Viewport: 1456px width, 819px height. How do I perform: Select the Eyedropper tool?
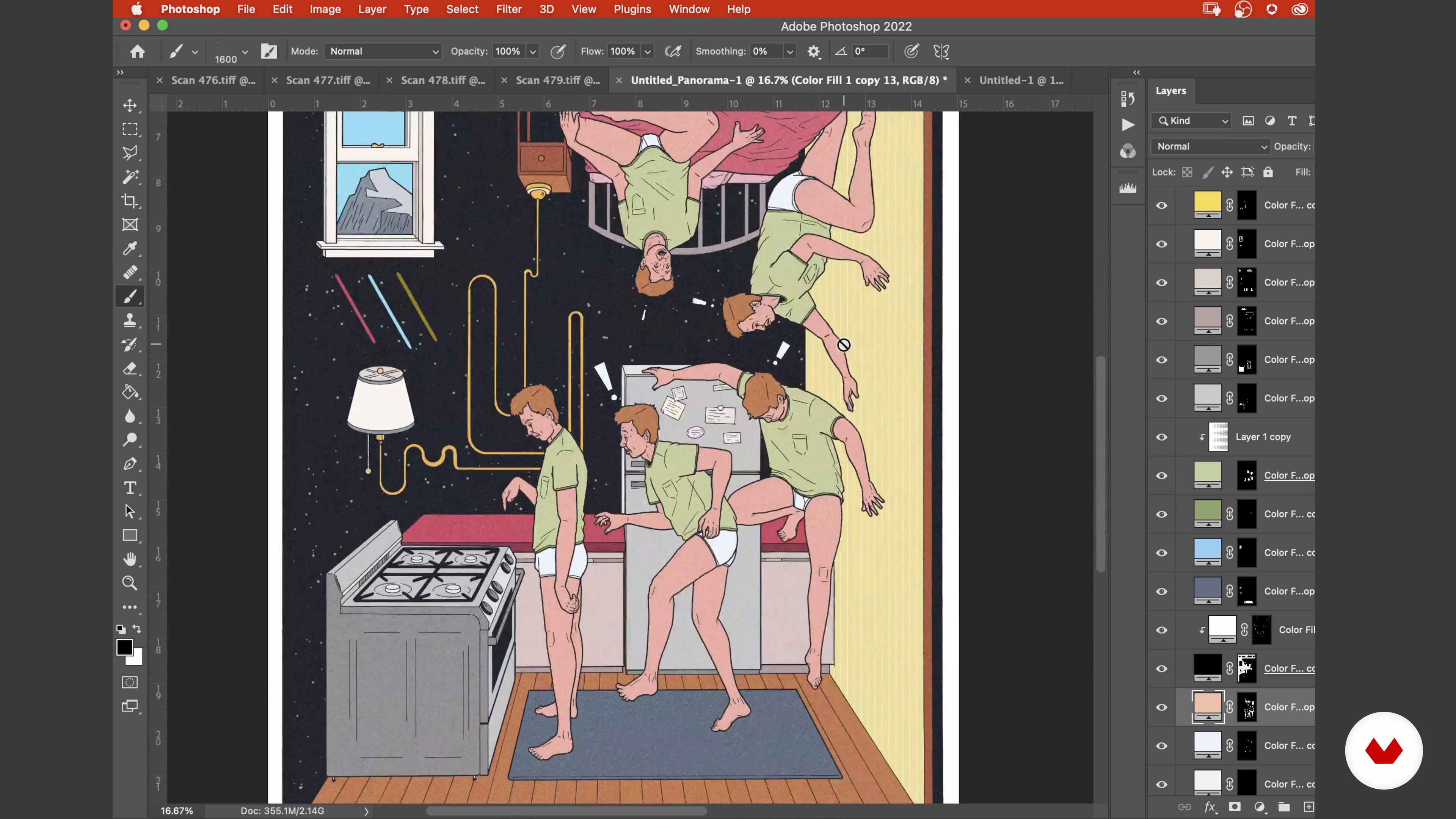[x=130, y=248]
